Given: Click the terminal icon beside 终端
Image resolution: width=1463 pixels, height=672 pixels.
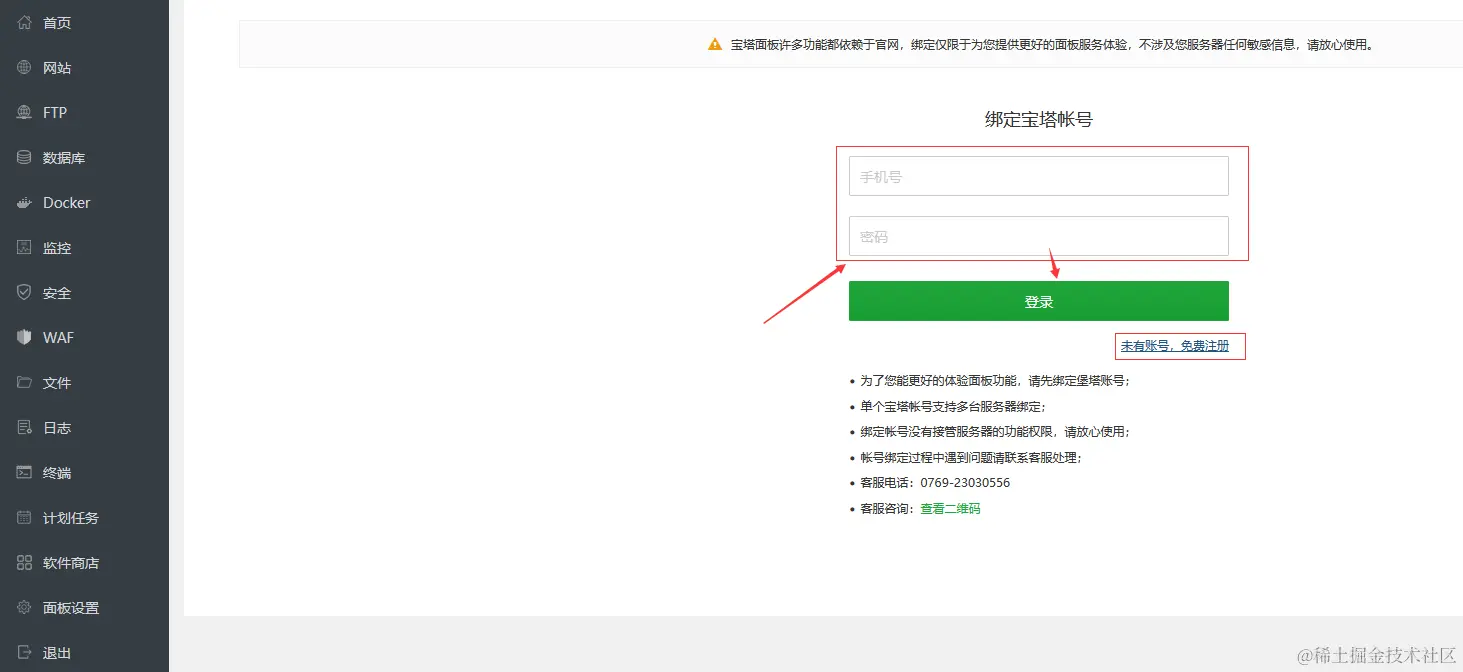Looking at the screenshot, I should point(25,472).
